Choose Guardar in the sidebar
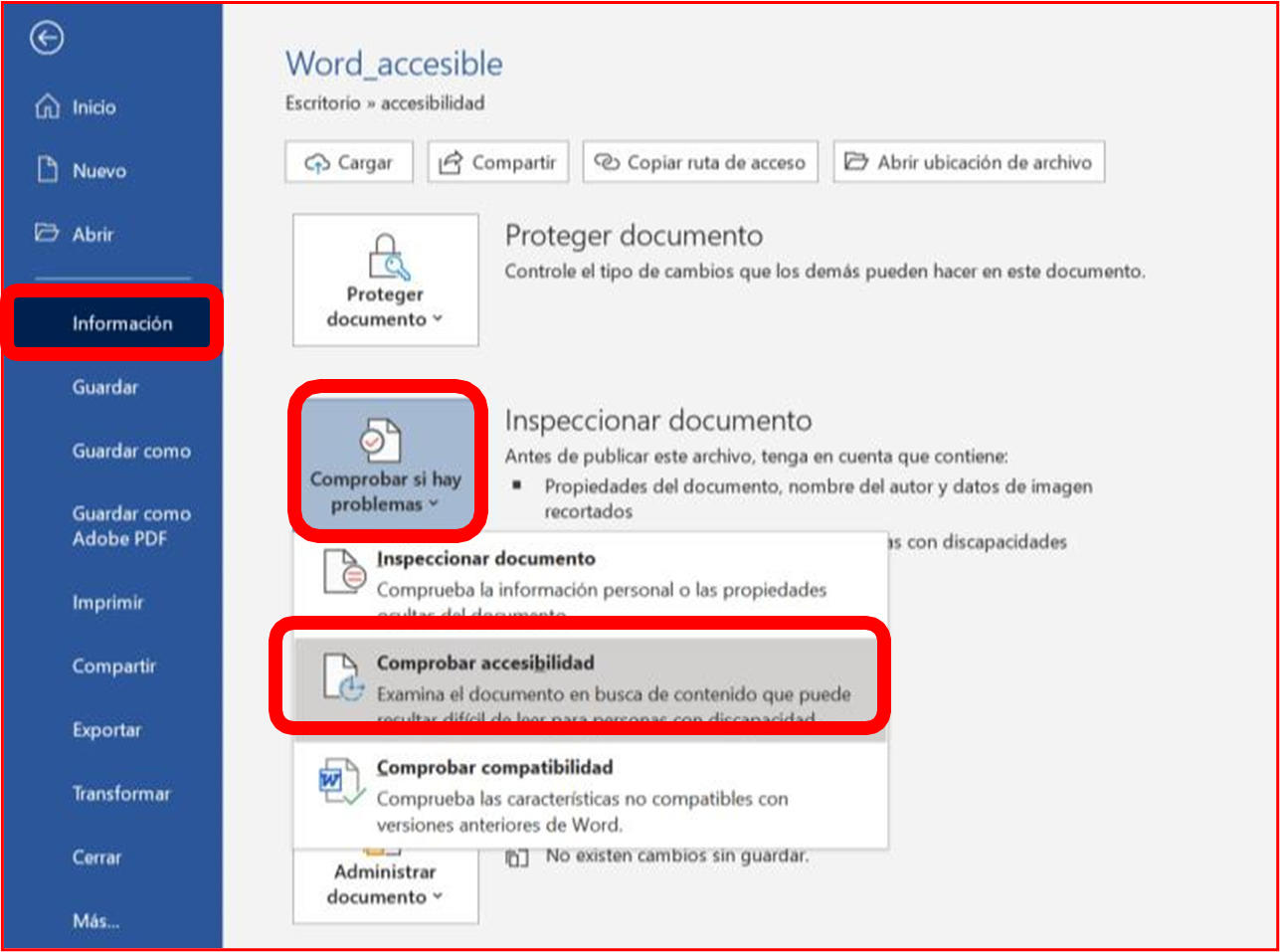The width and height of the screenshot is (1280, 952). [x=105, y=387]
